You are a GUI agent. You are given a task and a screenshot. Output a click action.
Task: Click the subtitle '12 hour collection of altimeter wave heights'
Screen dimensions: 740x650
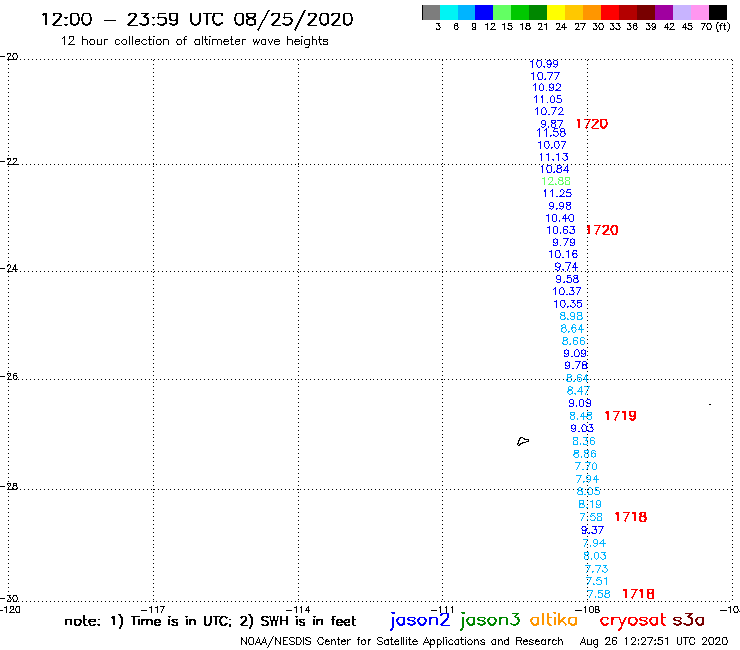pos(194,41)
